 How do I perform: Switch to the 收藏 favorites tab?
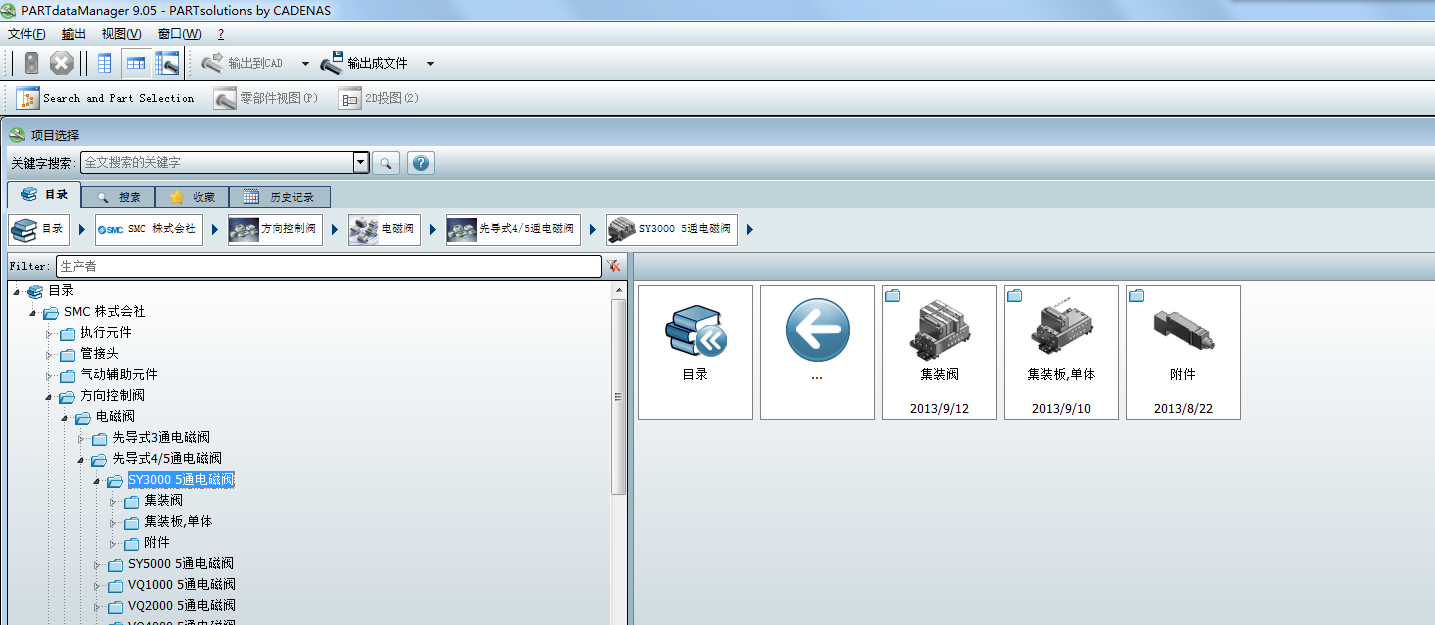coord(192,197)
